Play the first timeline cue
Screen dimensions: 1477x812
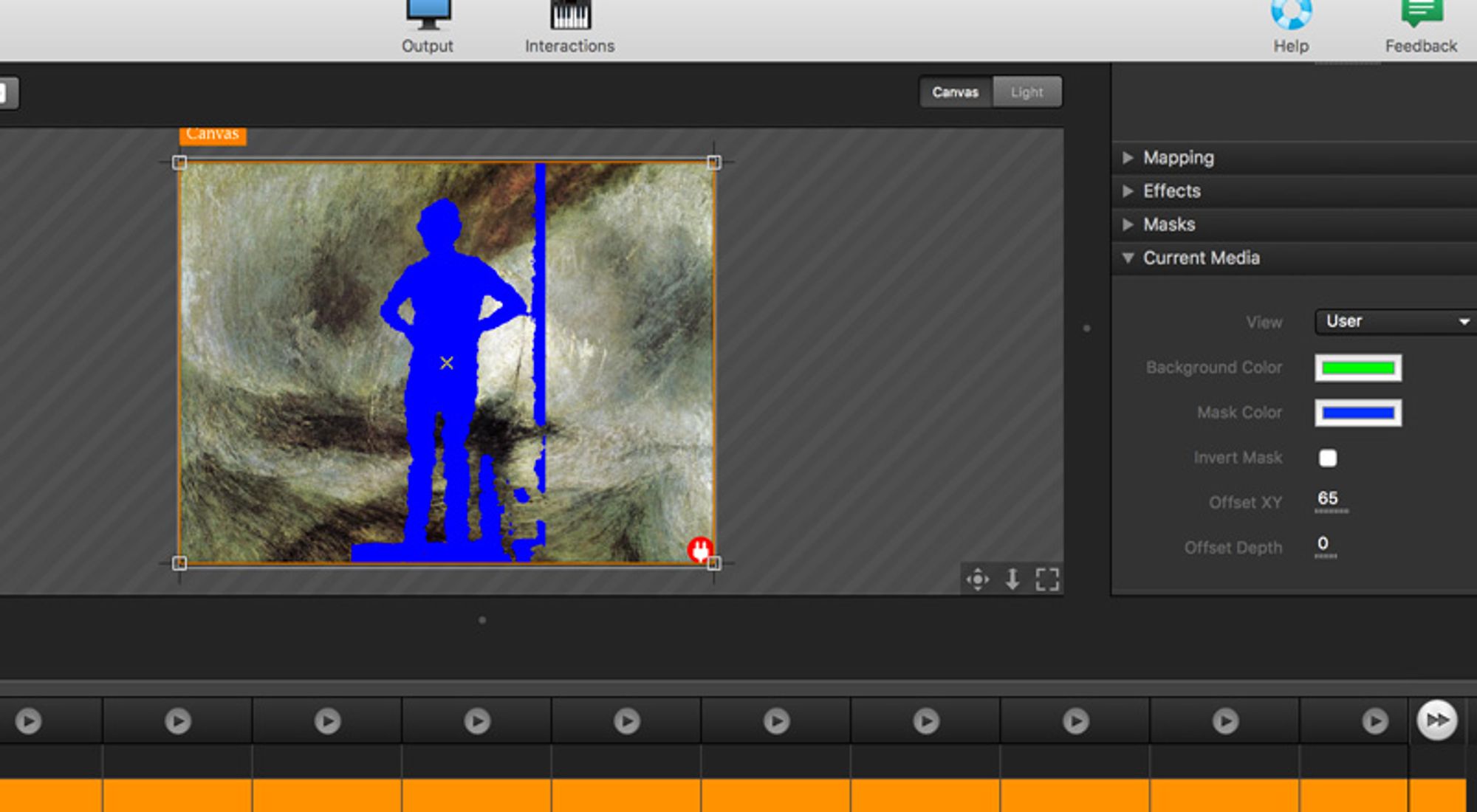pos(28,720)
